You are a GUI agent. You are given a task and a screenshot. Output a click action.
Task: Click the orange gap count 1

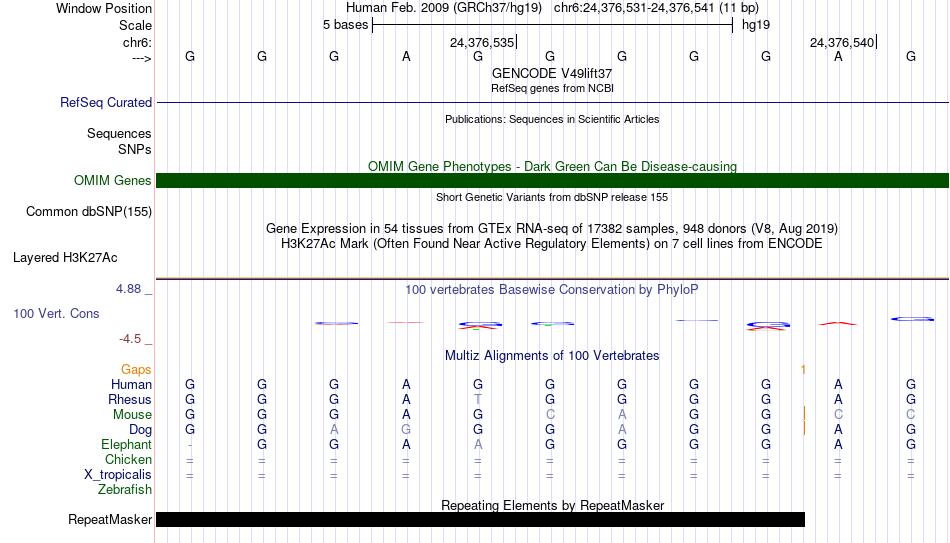(803, 370)
